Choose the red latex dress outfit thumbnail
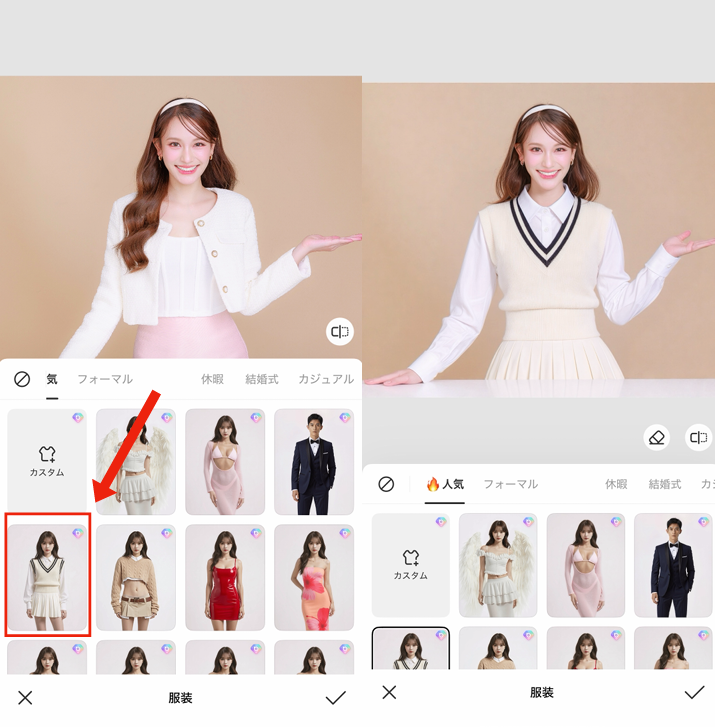Image resolution: width=715 pixels, height=727 pixels. pyautogui.click(x=225, y=577)
